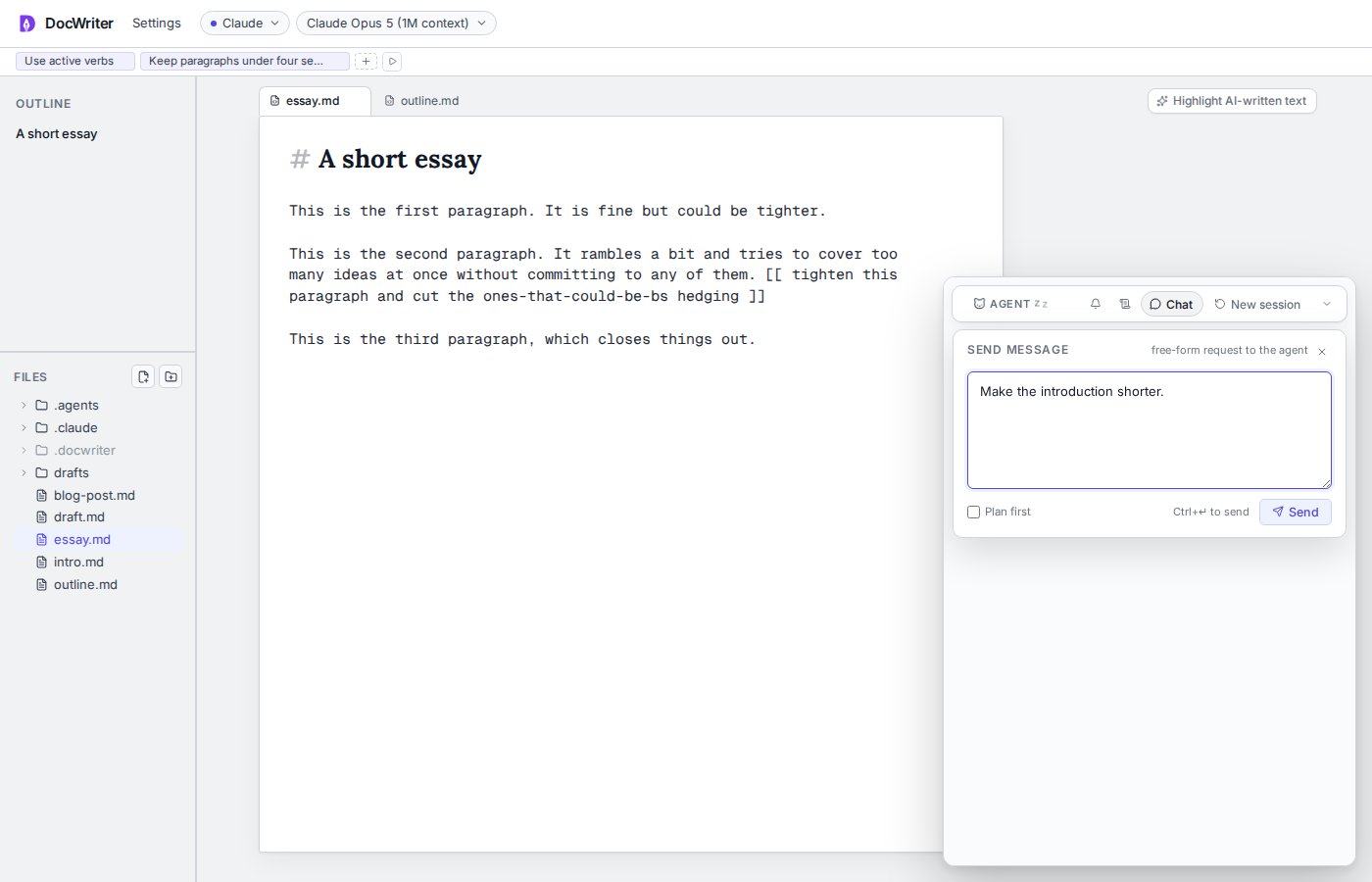The image size is (1372, 882).
Task: Enable the Plan first checkbox
Action: [973, 512]
